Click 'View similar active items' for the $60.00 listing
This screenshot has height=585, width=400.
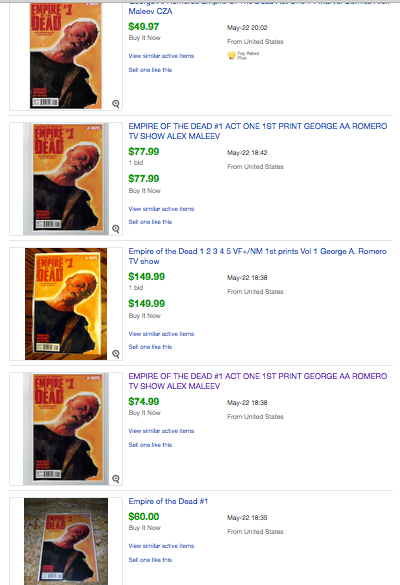(161, 546)
